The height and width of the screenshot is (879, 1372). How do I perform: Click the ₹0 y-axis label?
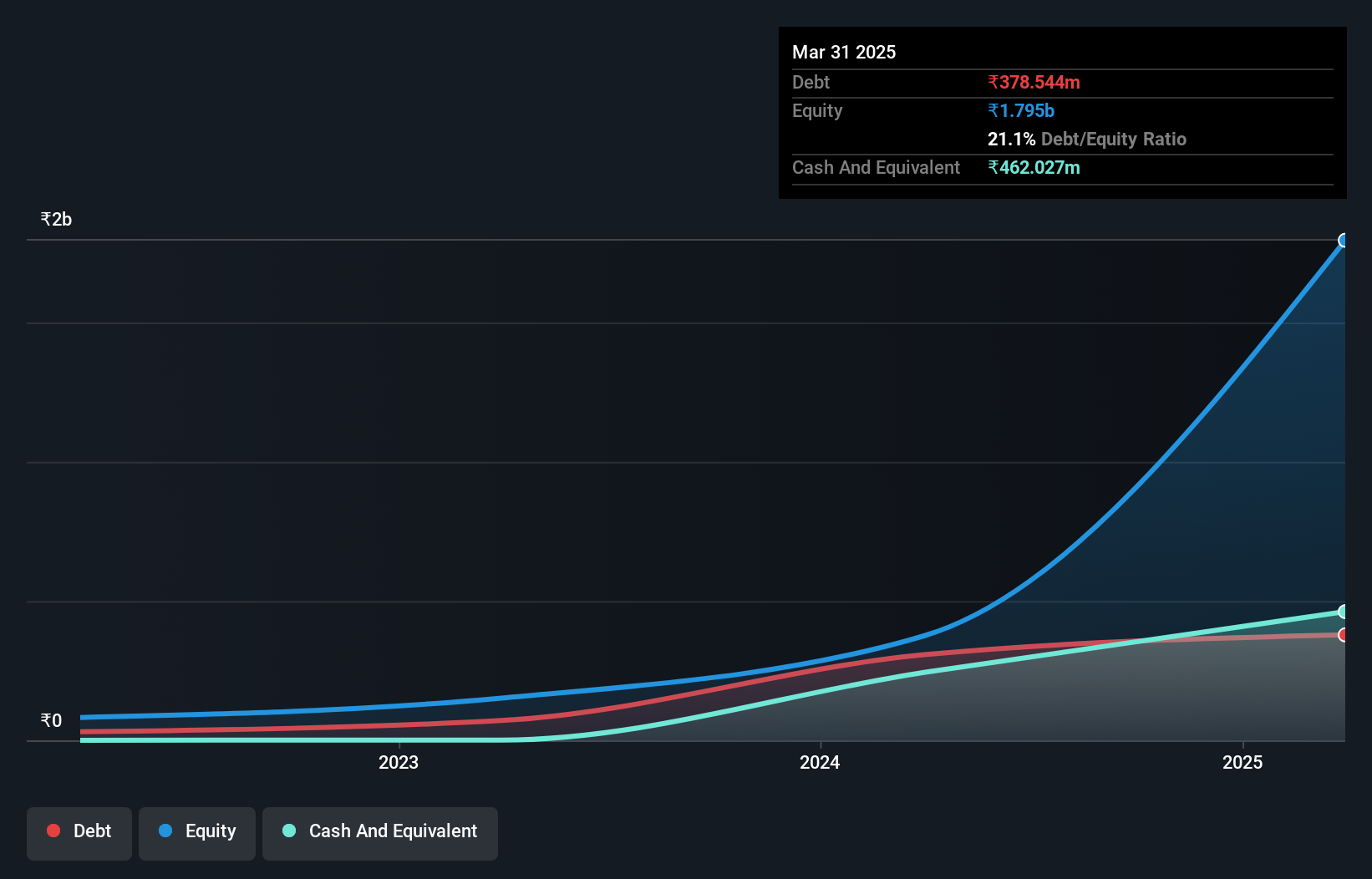(x=51, y=720)
